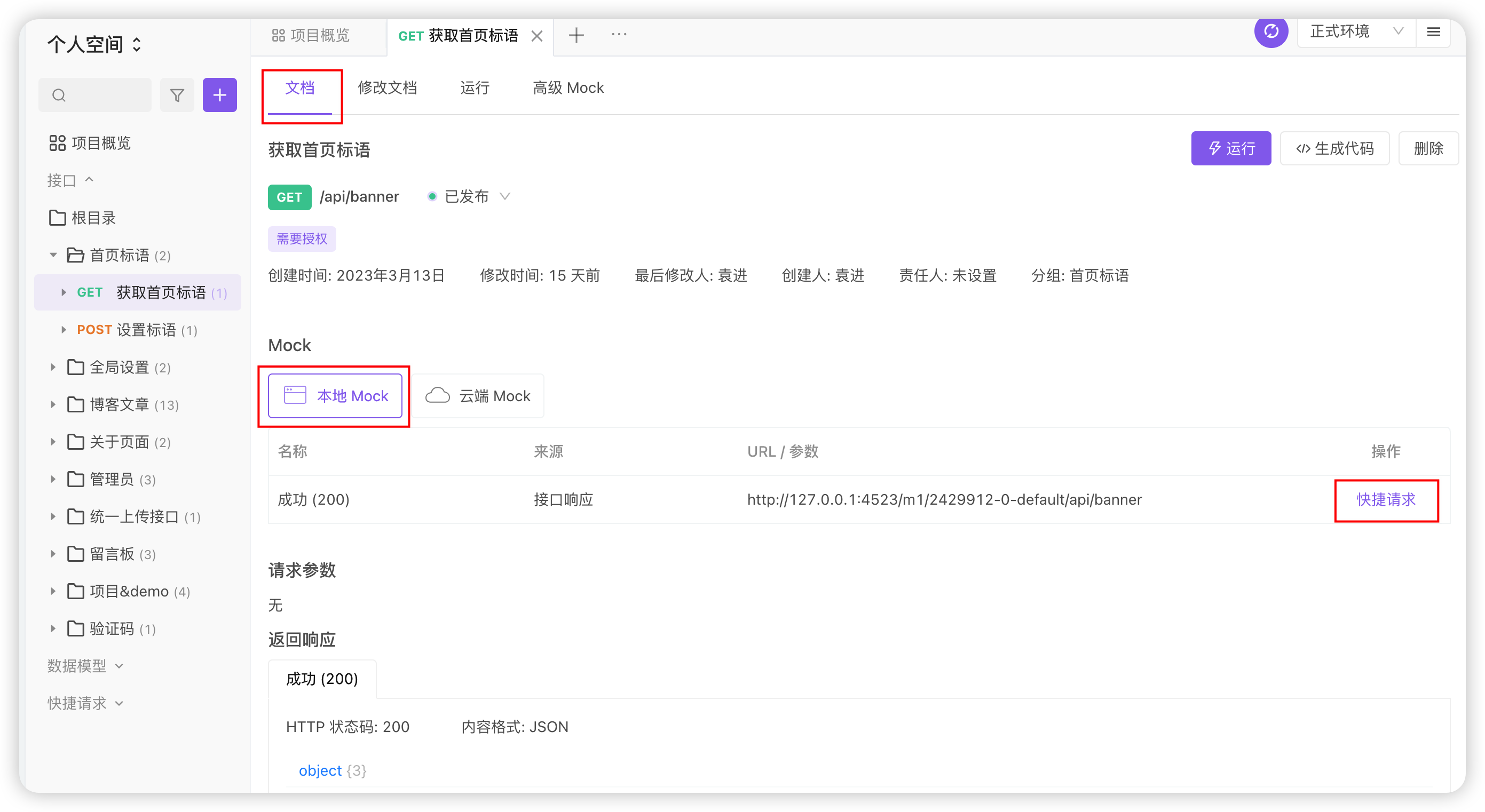Click the 关于页面 folder icon
The width and height of the screenshot is (1485, 812).
75,442
